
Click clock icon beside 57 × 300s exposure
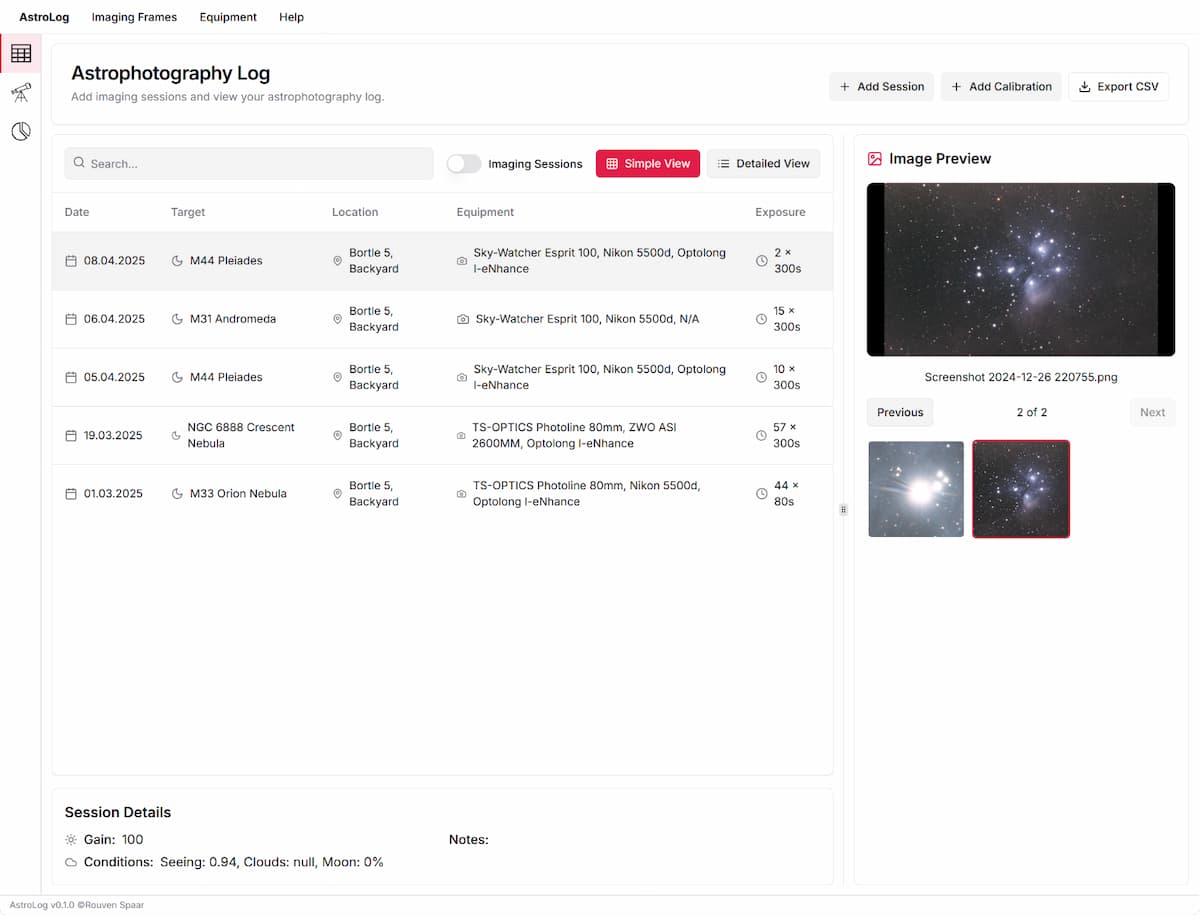click(x=762, y=436)
